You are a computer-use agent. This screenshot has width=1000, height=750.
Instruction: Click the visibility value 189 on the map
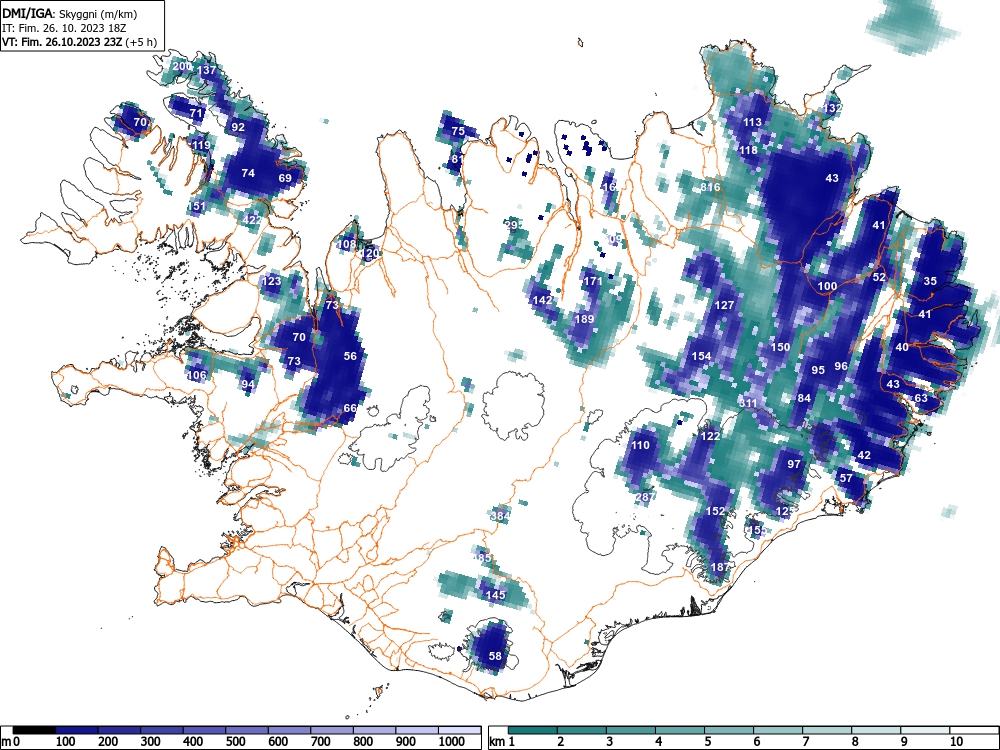coord(584,319)
